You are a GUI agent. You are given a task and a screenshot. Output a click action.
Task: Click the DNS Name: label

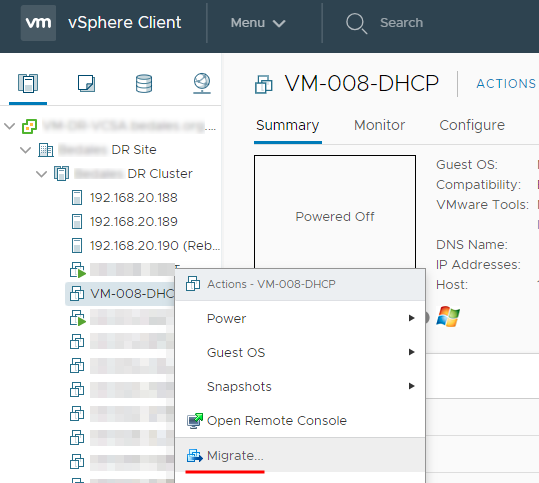(472, 245)
